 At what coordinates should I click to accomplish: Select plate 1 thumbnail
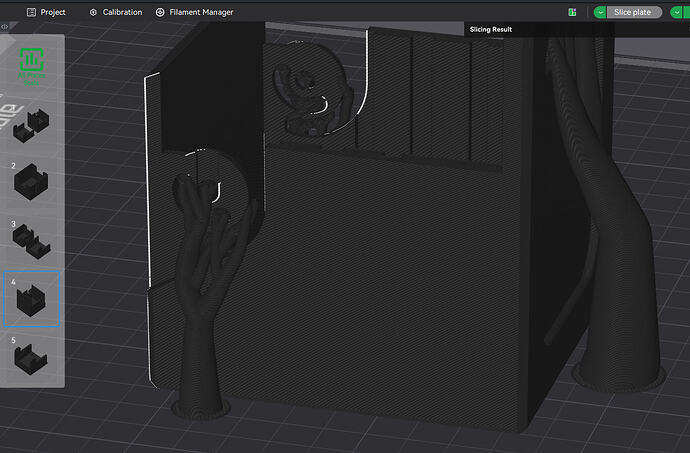(31, 124)
